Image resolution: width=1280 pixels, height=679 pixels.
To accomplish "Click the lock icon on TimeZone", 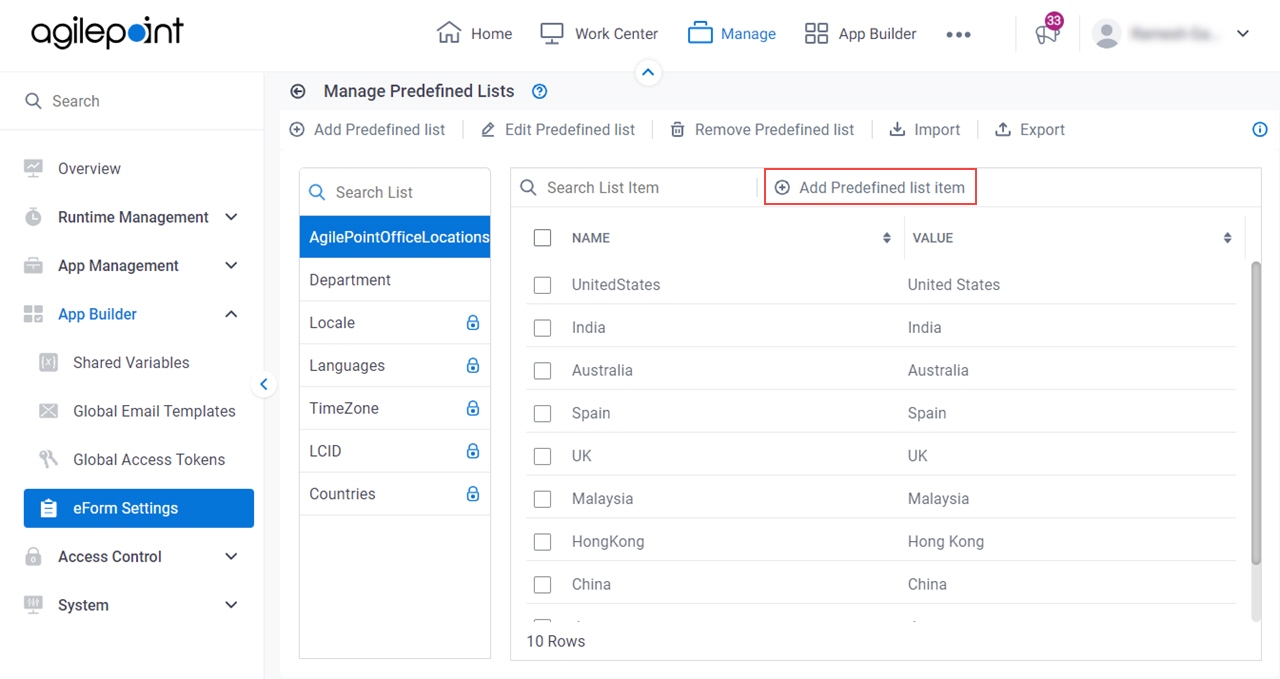I will click(473, 408).
